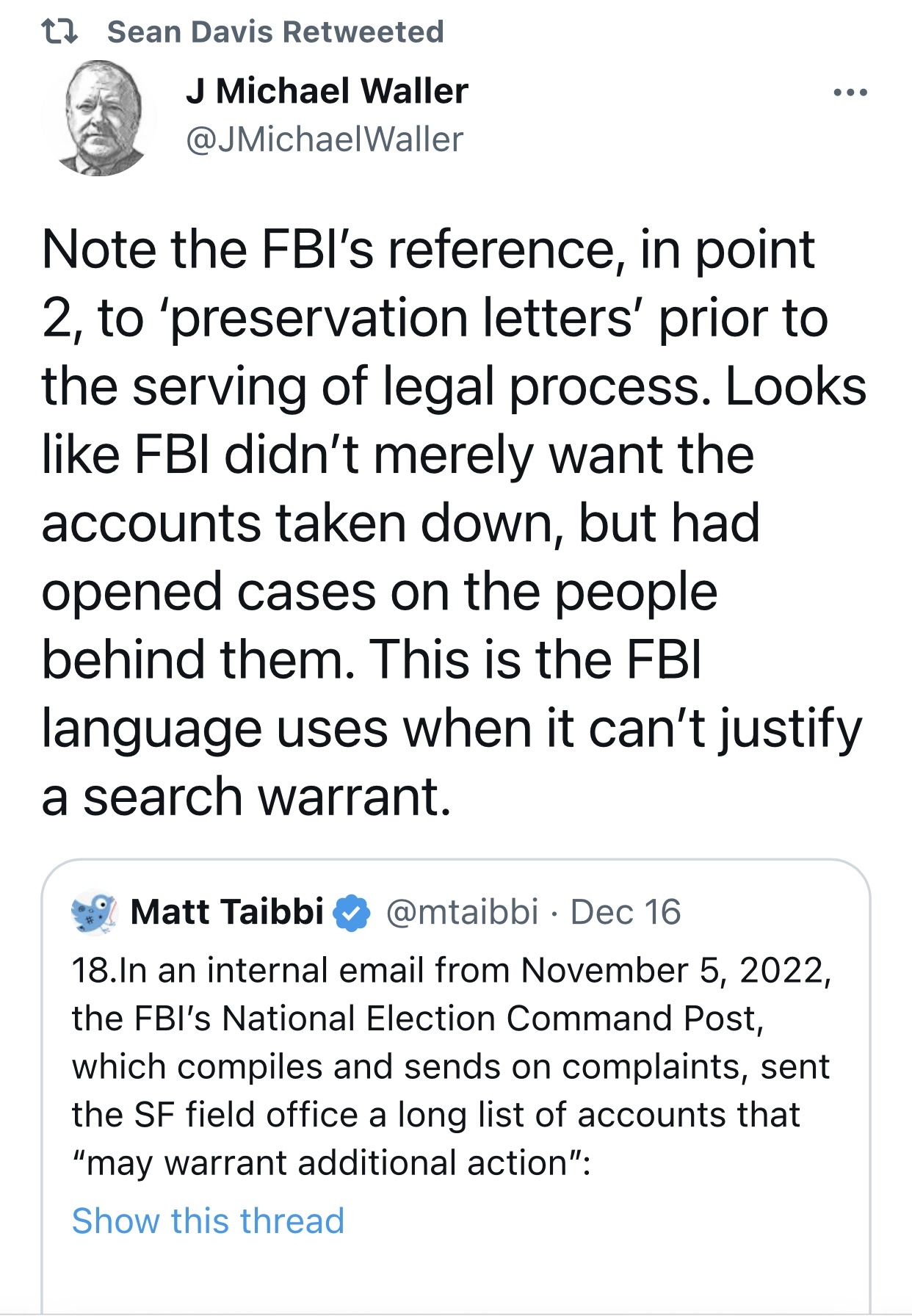Click 'Show this thread' link

(208, 1221)
